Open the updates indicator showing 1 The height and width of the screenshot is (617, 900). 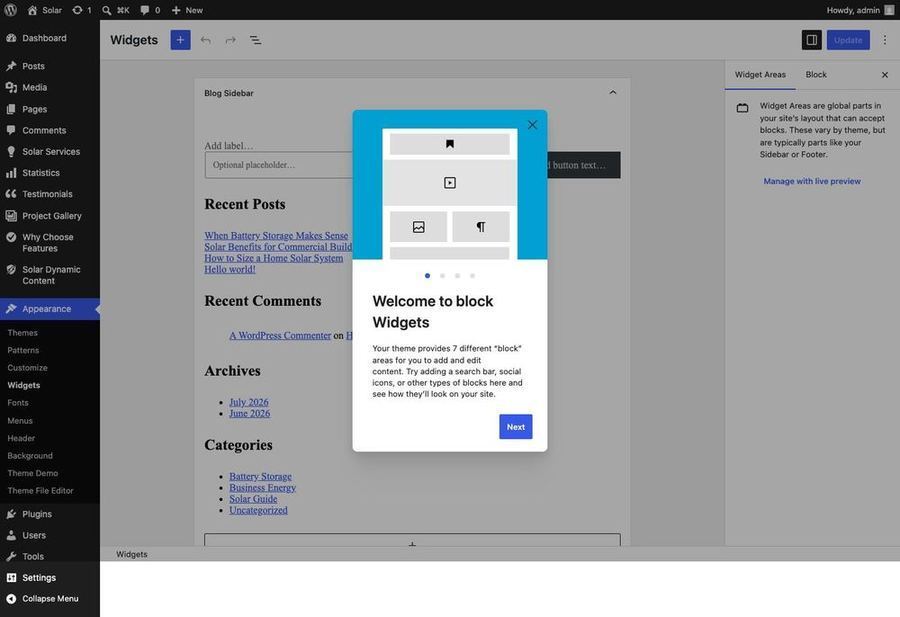click(x=82, y=10)
